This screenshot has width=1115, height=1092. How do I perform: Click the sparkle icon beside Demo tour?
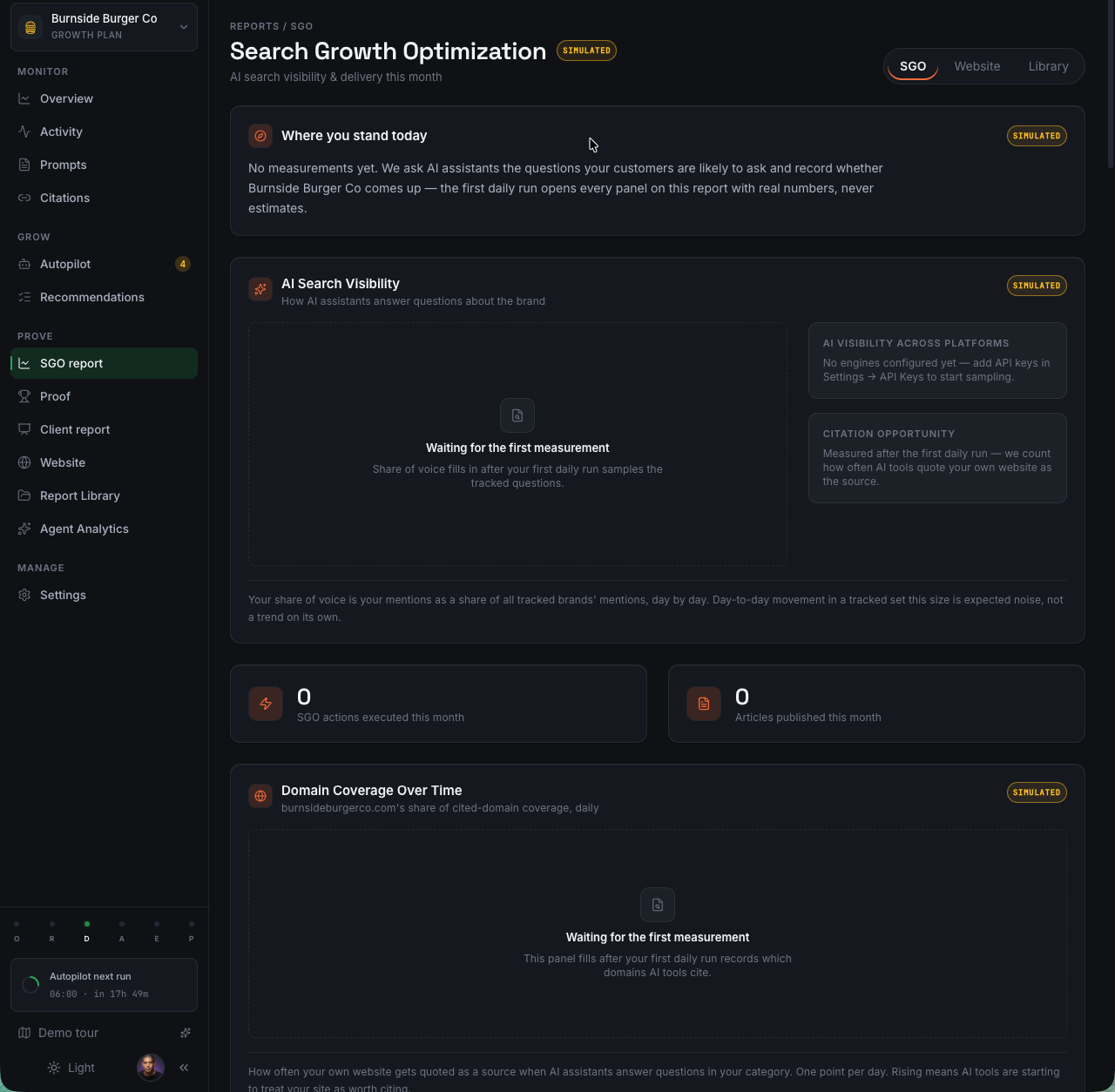click(x=186, y=1033)
